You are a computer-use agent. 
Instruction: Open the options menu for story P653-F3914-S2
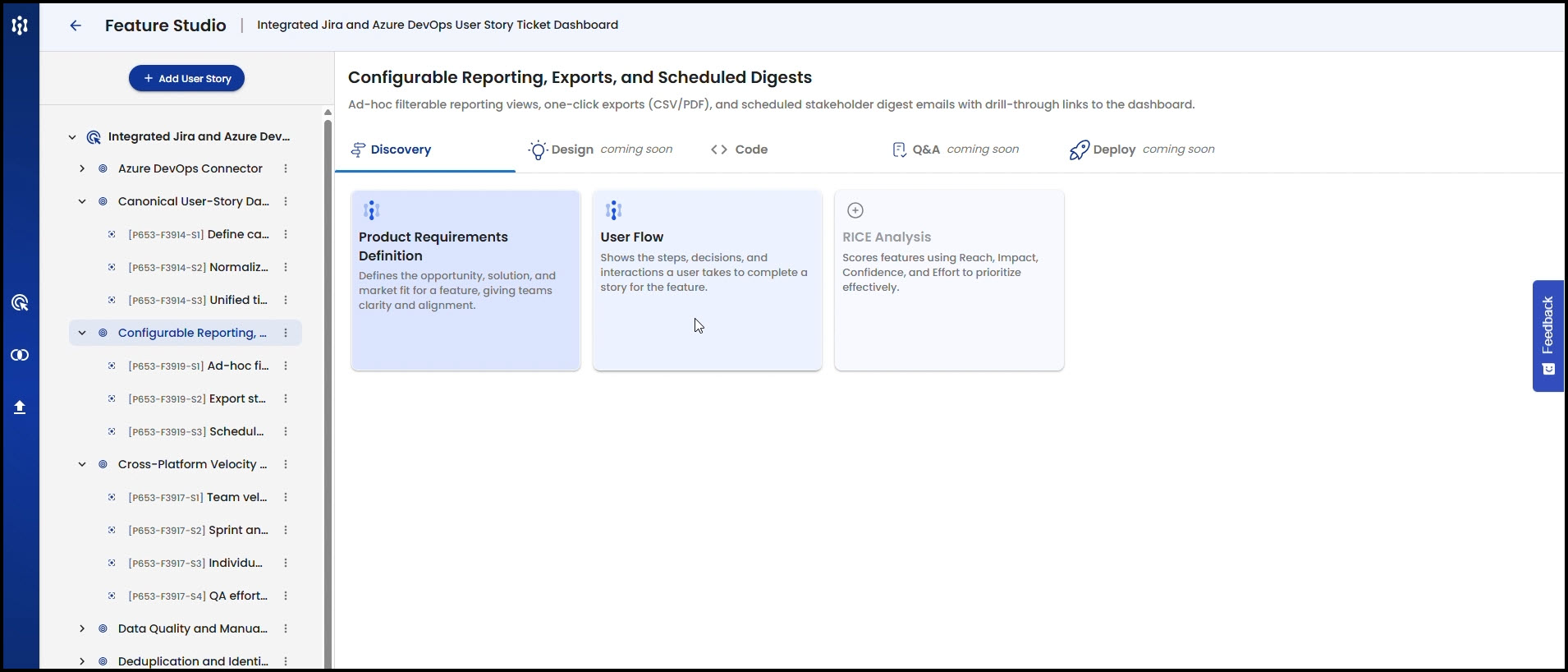tap(286, 267)
